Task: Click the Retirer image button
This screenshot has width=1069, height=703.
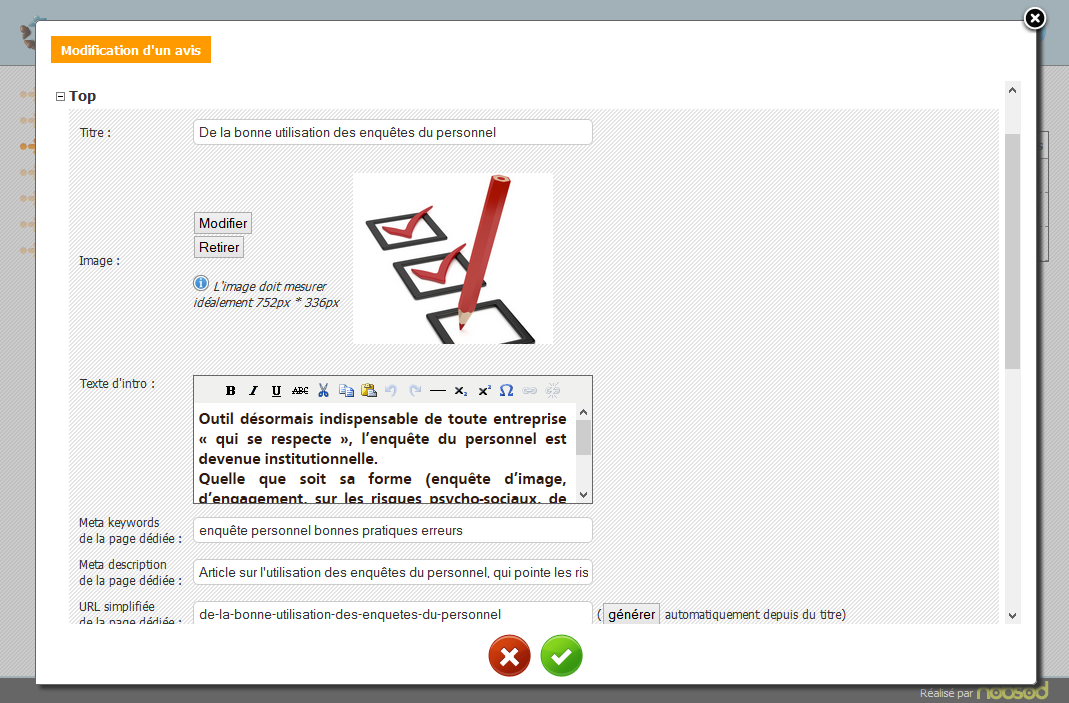Action: [219, 247]
